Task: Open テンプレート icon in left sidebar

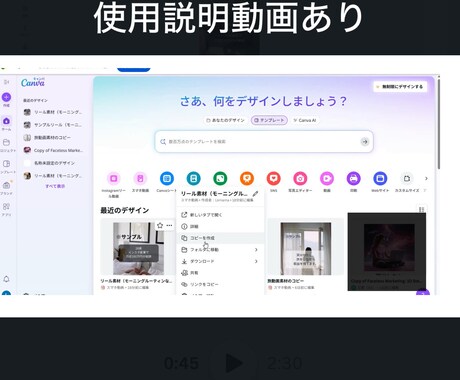Action: (x=6, y=164)
